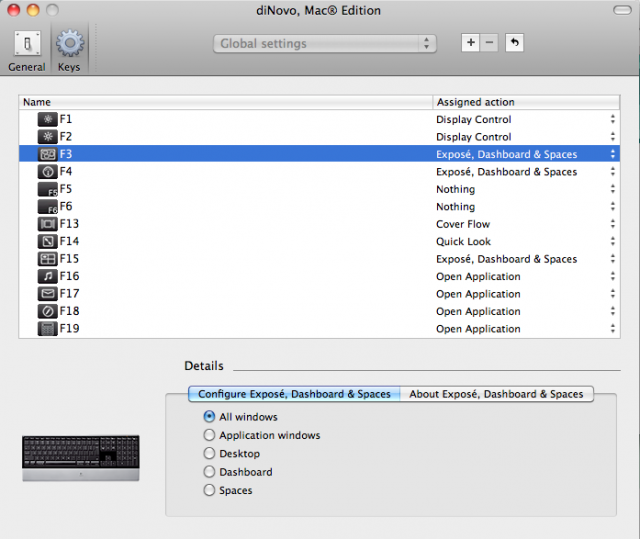Select the Application windows radio option
This screenshot has height=539, width=640.
209,435
